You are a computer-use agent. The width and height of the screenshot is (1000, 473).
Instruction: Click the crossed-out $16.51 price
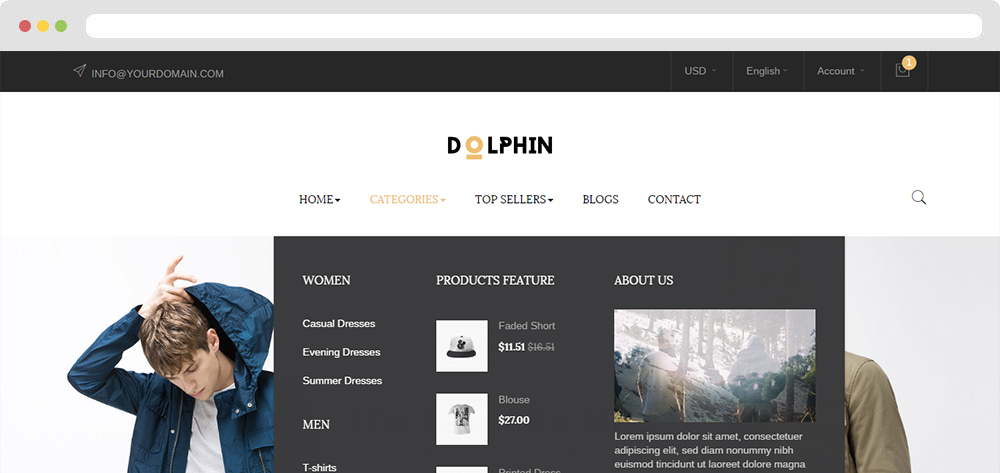[541, 347]
